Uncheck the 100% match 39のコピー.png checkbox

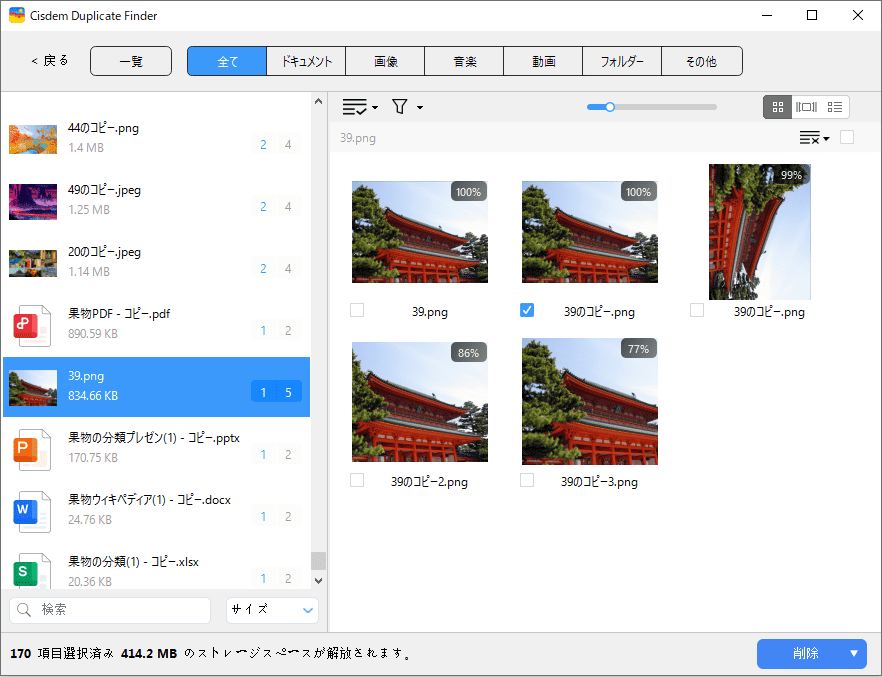click(527, 311)
